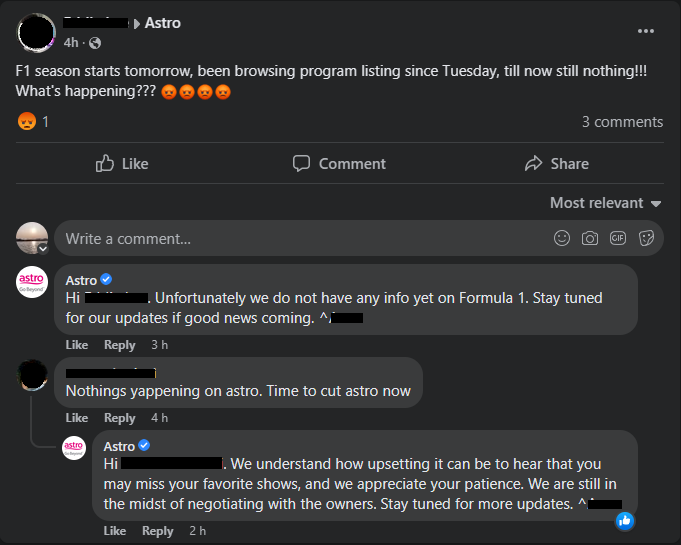Viewport: 681px width, 545px height.
Task: Insert a GIF using the GIF icon
Action: coord(618,238)
